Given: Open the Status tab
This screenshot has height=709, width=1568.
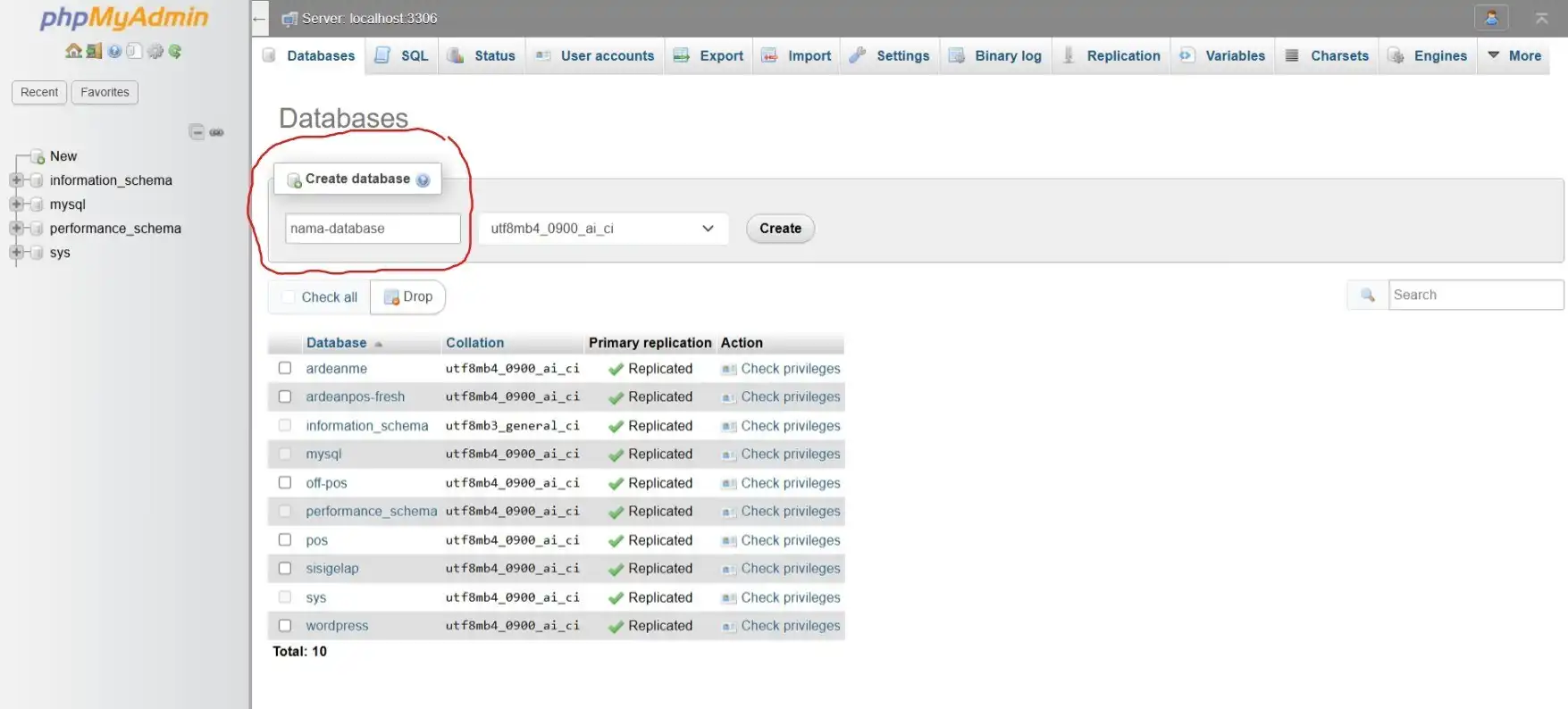Looking at the screenshot, I should pyautogui.click(x=482, y=55).
